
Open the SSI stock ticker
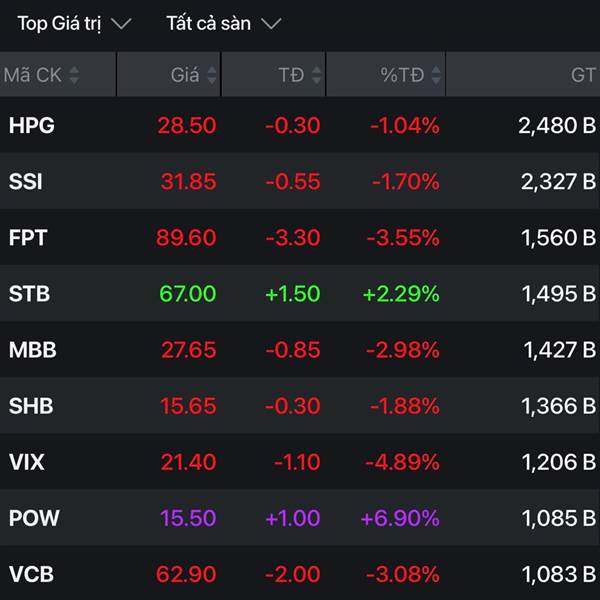[x=25, y=181]
